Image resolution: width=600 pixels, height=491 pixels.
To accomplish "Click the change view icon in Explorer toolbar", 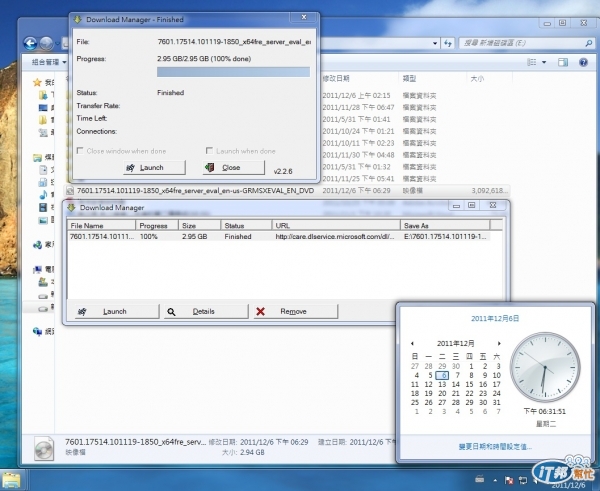I will (532, 62).
